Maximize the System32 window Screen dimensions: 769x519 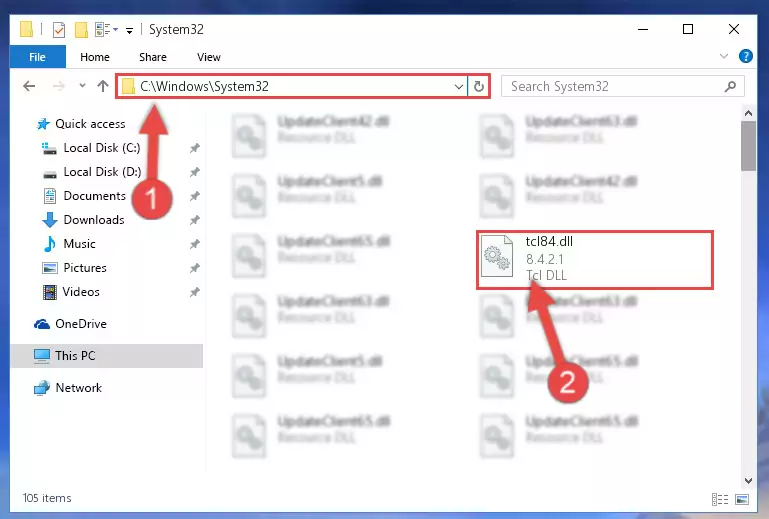click(x=688, y=29)
